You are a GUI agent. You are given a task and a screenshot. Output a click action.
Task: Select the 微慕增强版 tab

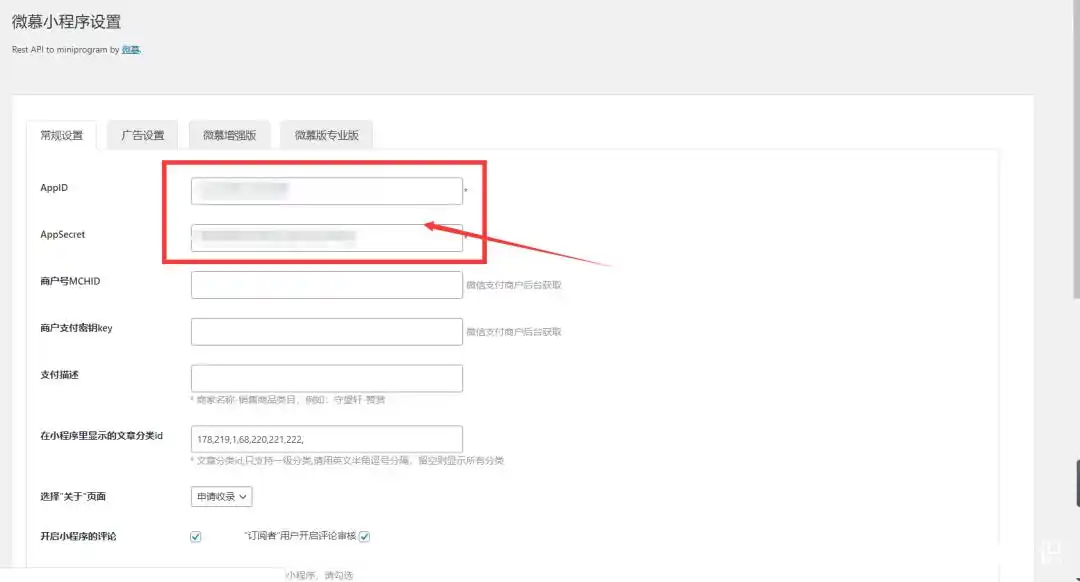point(229,135)
